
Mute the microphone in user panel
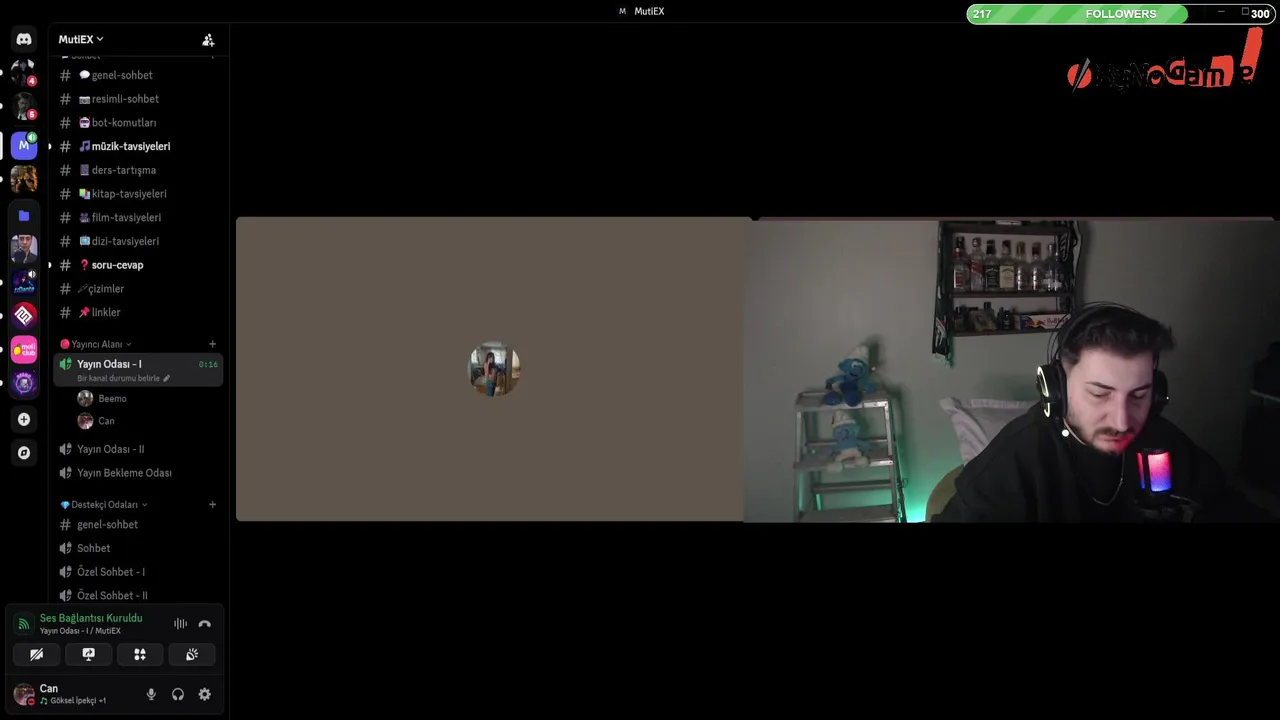[x=151, y=694]
